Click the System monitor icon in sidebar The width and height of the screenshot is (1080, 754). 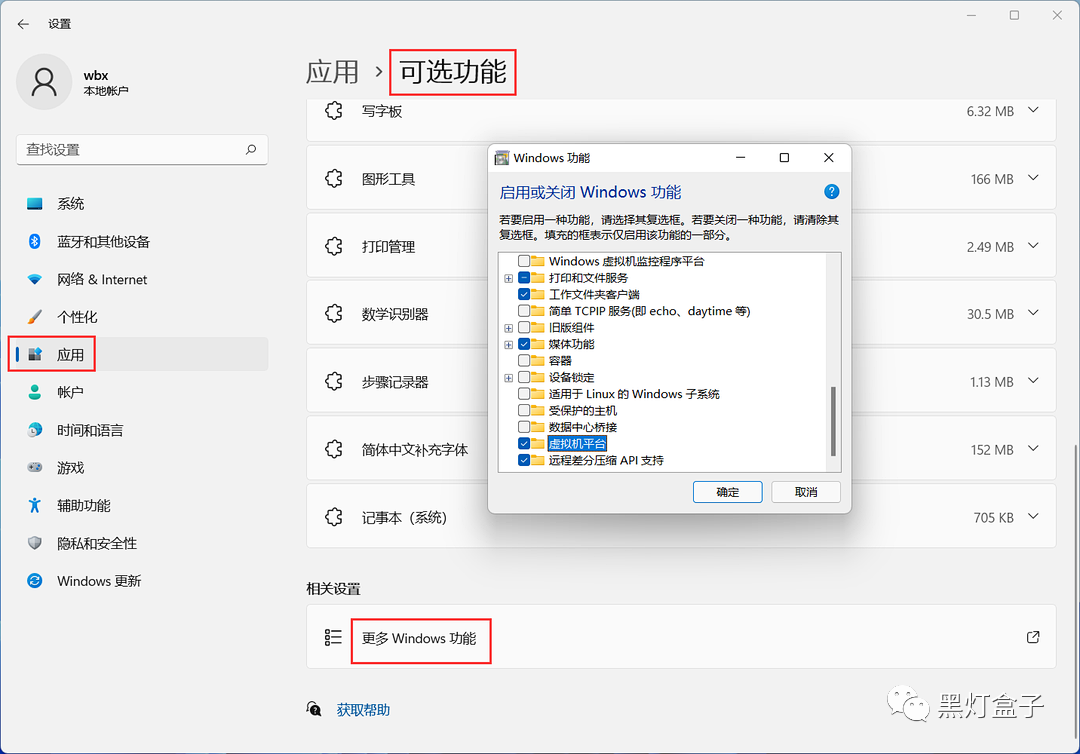(x=34, y=204)
